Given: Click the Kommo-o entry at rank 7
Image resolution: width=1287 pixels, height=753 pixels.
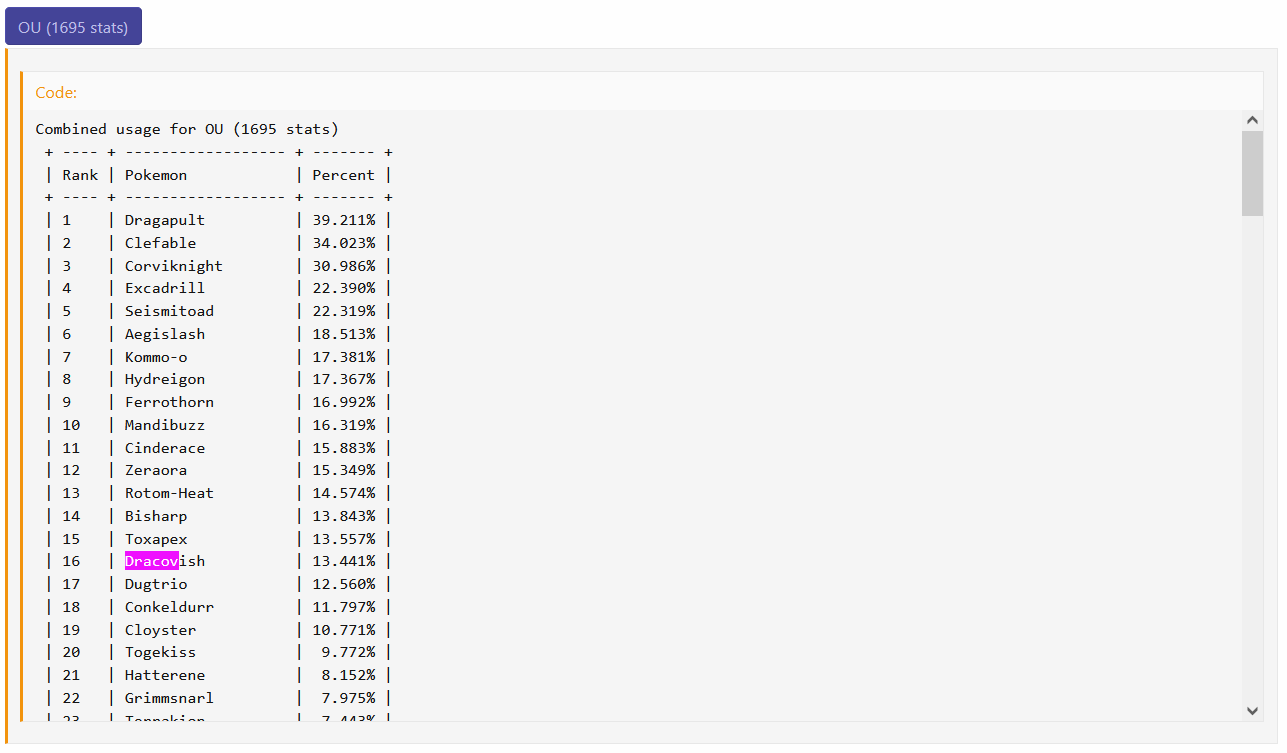Looking at the screenshot, I should (156, 357).
